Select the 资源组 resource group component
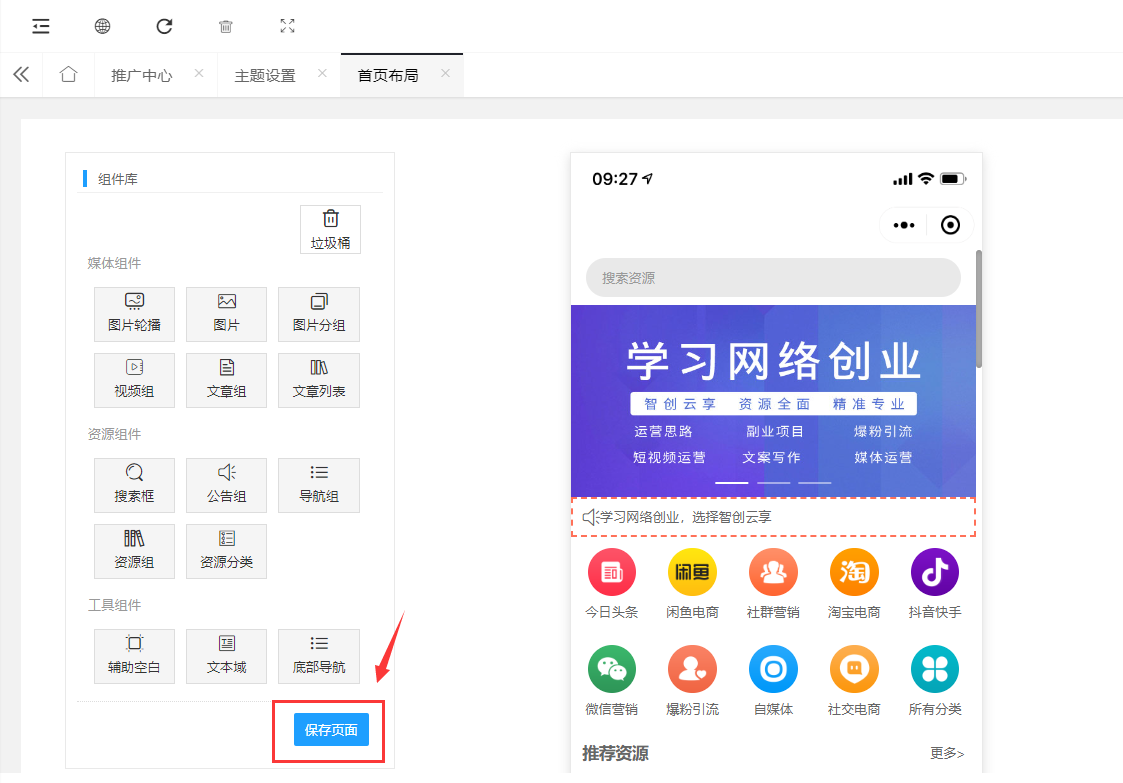Viewport: 1123px width, 783px height. click(x=135, y=552)
